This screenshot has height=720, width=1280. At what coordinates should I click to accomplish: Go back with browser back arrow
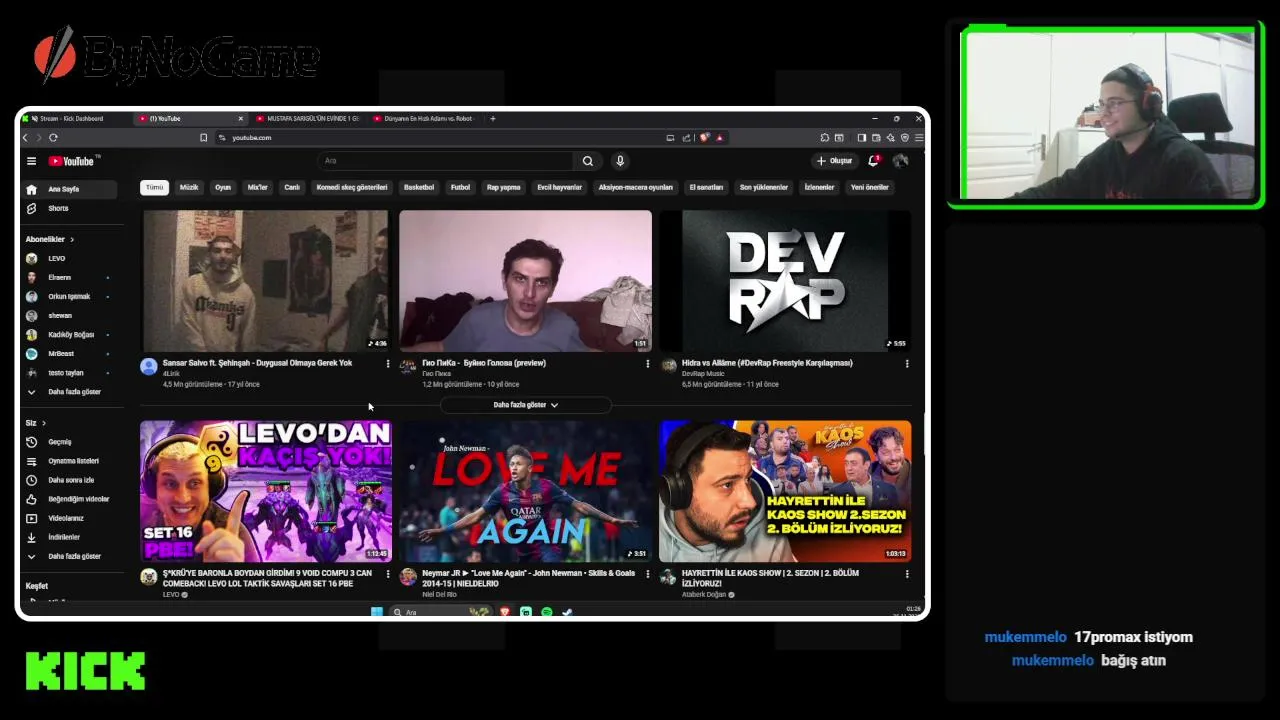point(27,138)
